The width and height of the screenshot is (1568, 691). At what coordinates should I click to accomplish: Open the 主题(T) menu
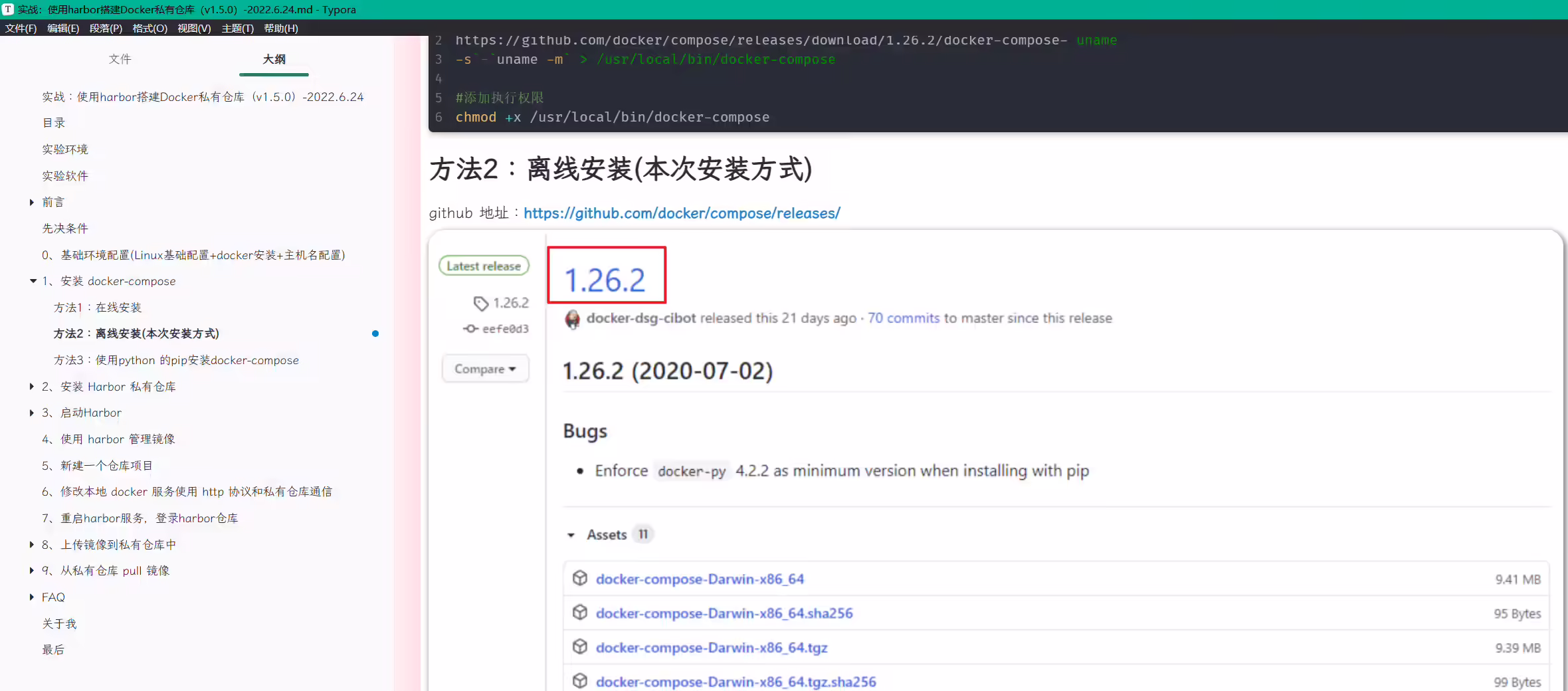point(237,28)
